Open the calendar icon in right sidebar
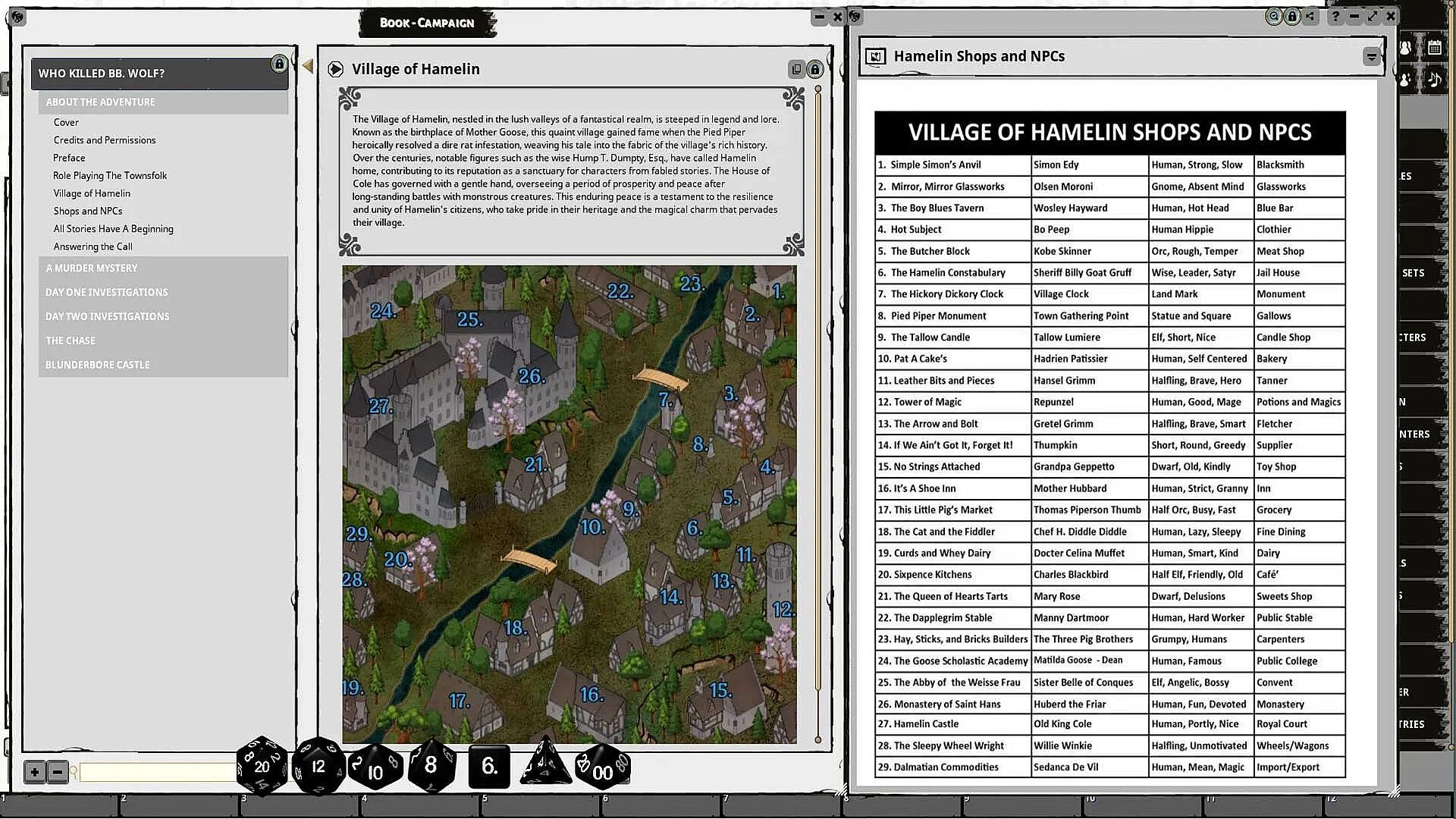 1434,48
